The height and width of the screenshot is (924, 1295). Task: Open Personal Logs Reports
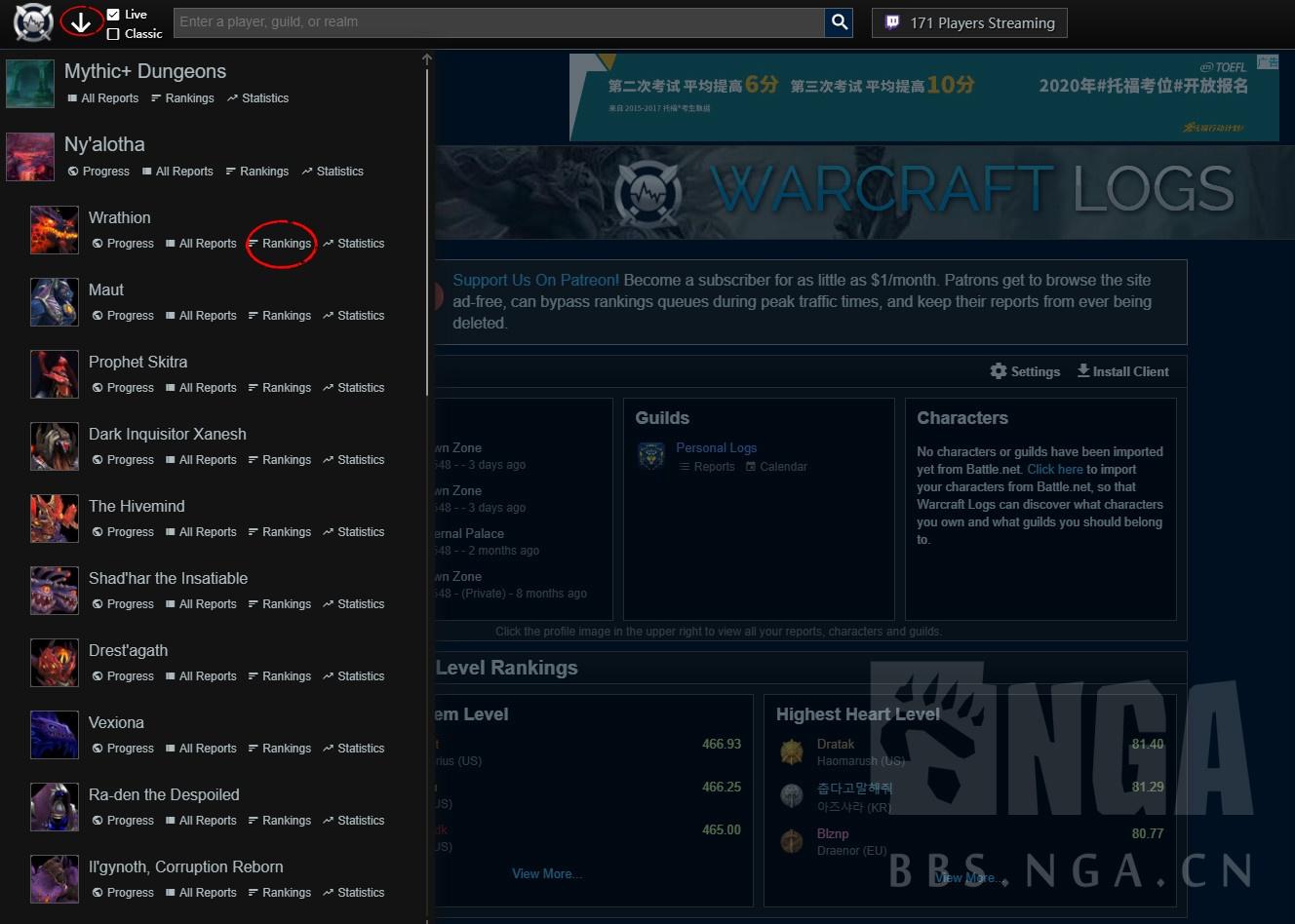(707, 467)
